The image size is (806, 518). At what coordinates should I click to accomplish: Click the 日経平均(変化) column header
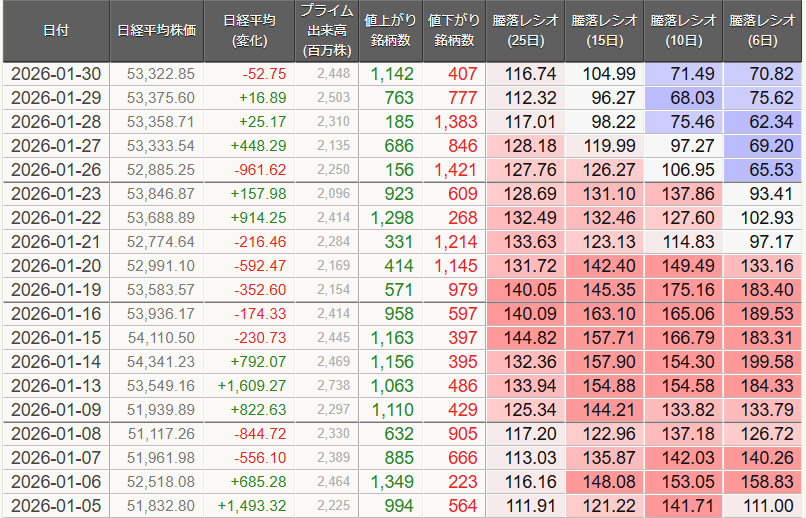point(250,31)
